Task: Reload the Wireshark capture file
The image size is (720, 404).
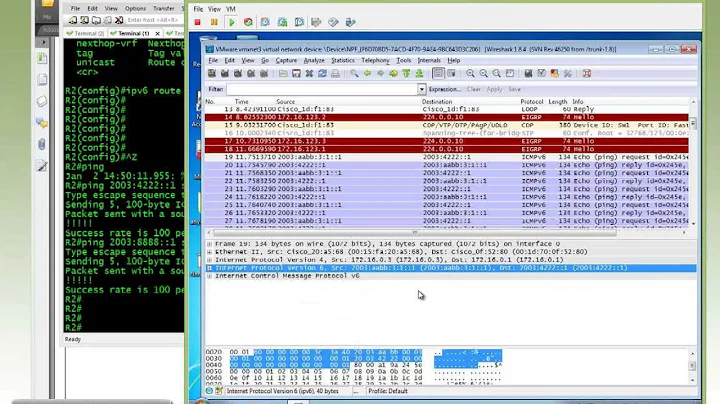Action: (322, 73)
